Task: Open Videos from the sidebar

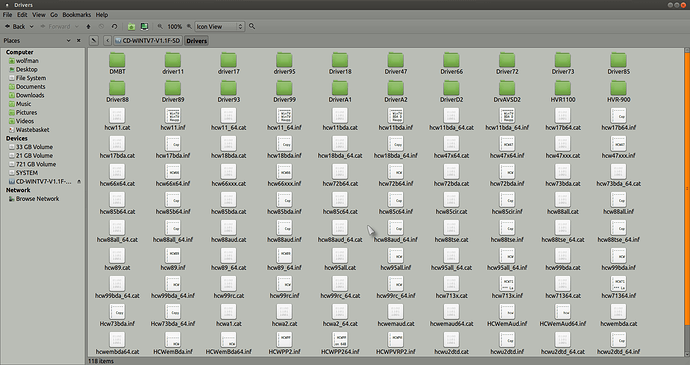Action: tap(25, 121)
